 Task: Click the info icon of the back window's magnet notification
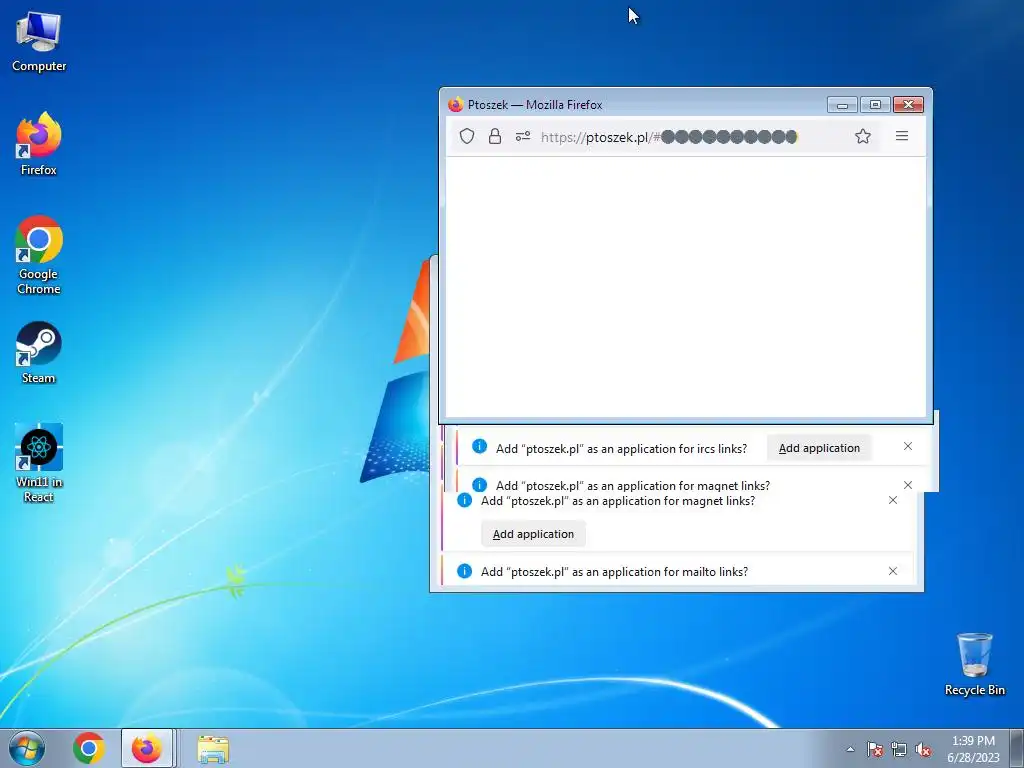464,500
